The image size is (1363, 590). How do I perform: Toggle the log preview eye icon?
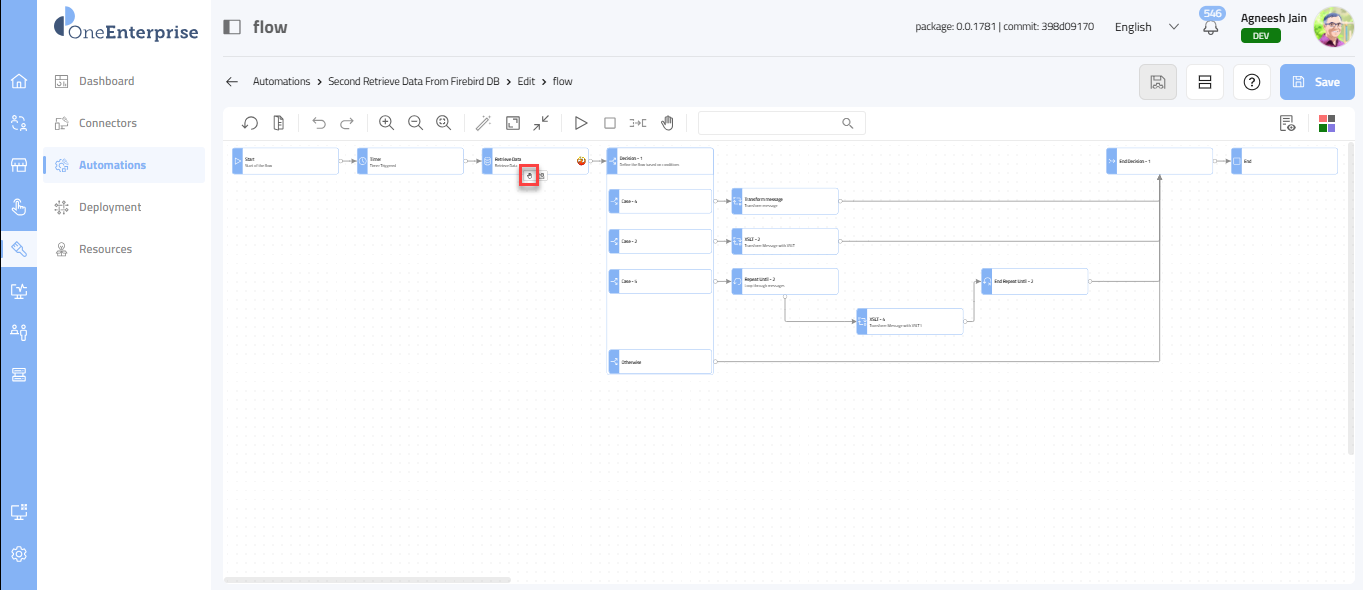(x=1288, y=123)
